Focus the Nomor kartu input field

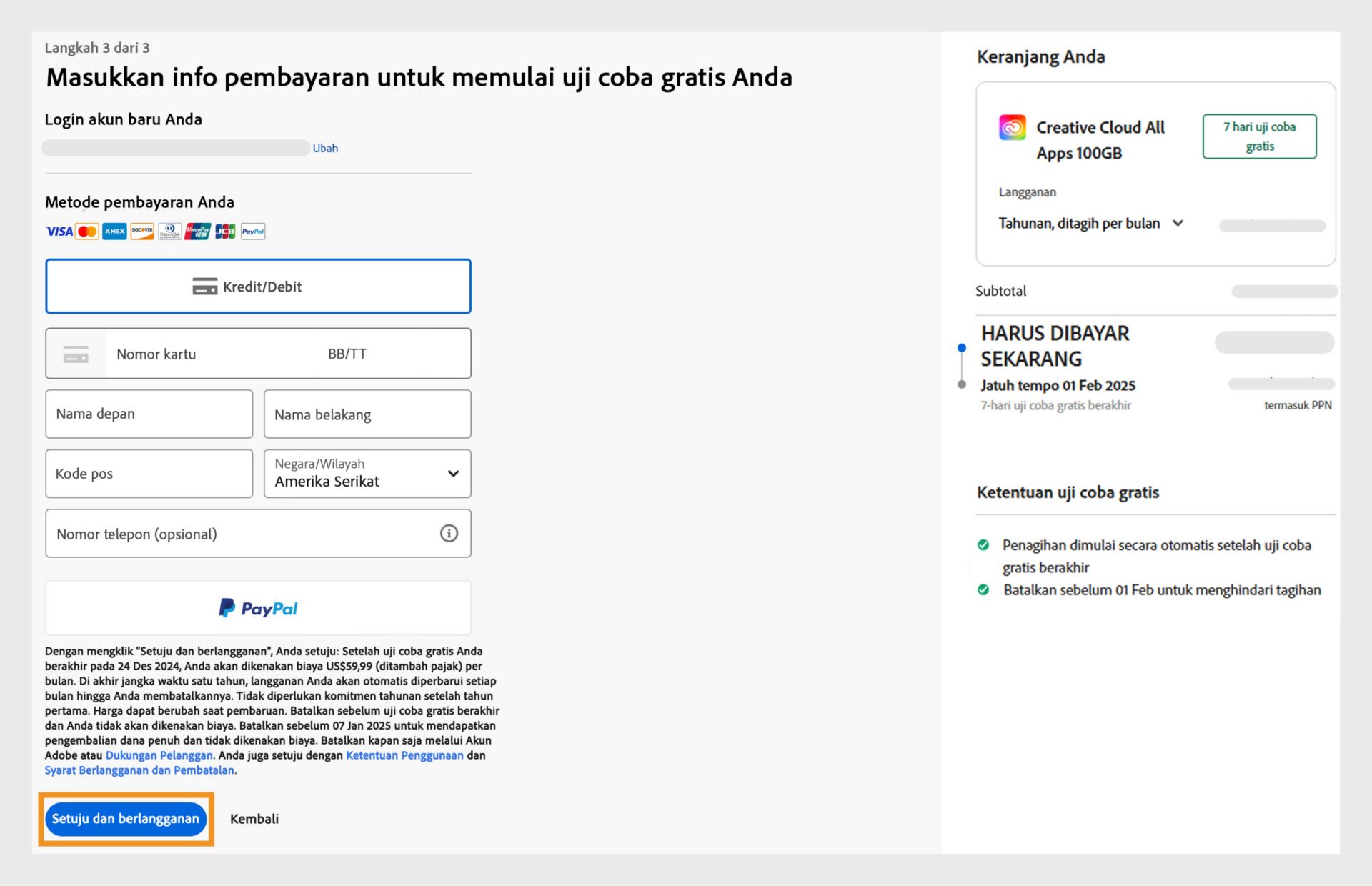[x=213, y=354]
